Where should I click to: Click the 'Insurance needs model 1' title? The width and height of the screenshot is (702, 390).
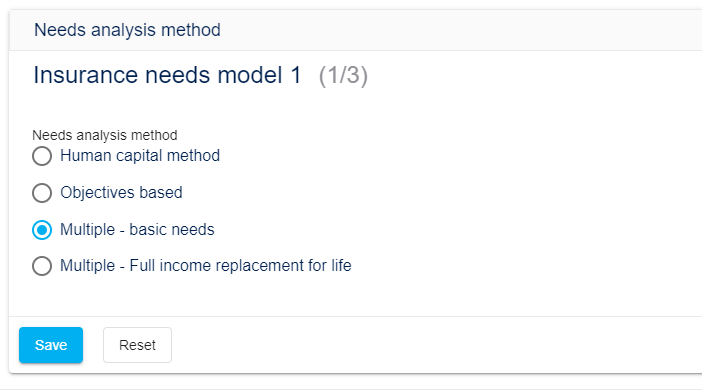pos(167,75)
